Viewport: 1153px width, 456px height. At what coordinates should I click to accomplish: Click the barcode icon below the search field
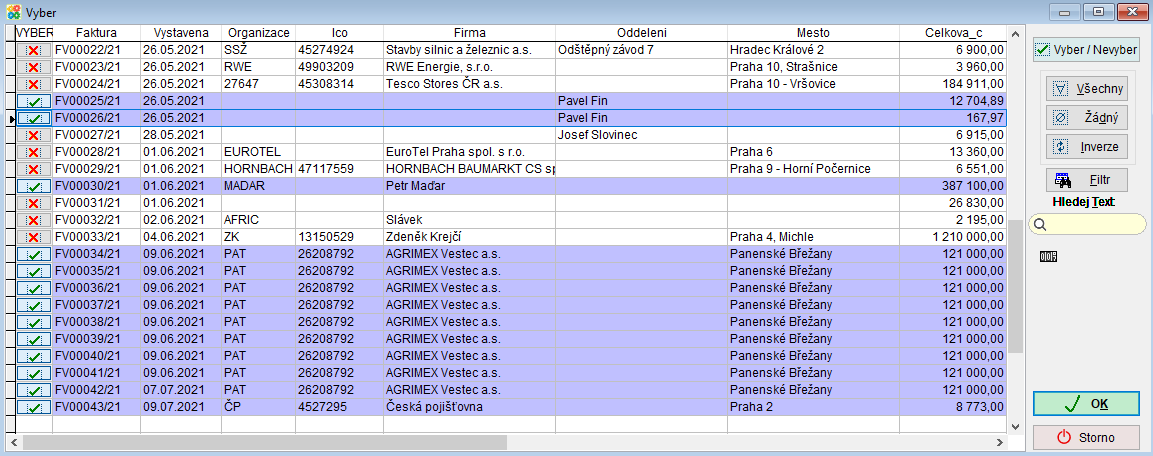1048,256
